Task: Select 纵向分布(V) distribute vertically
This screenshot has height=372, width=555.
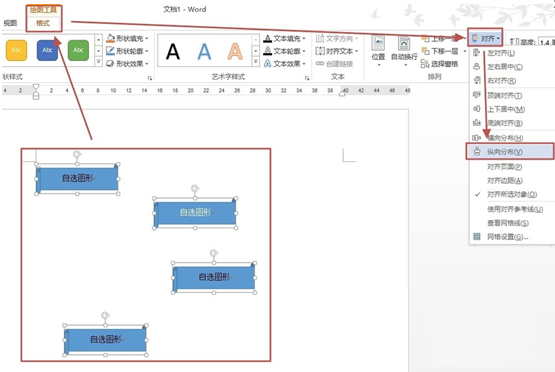Action: pyautogui.click(x=510, y=151)
